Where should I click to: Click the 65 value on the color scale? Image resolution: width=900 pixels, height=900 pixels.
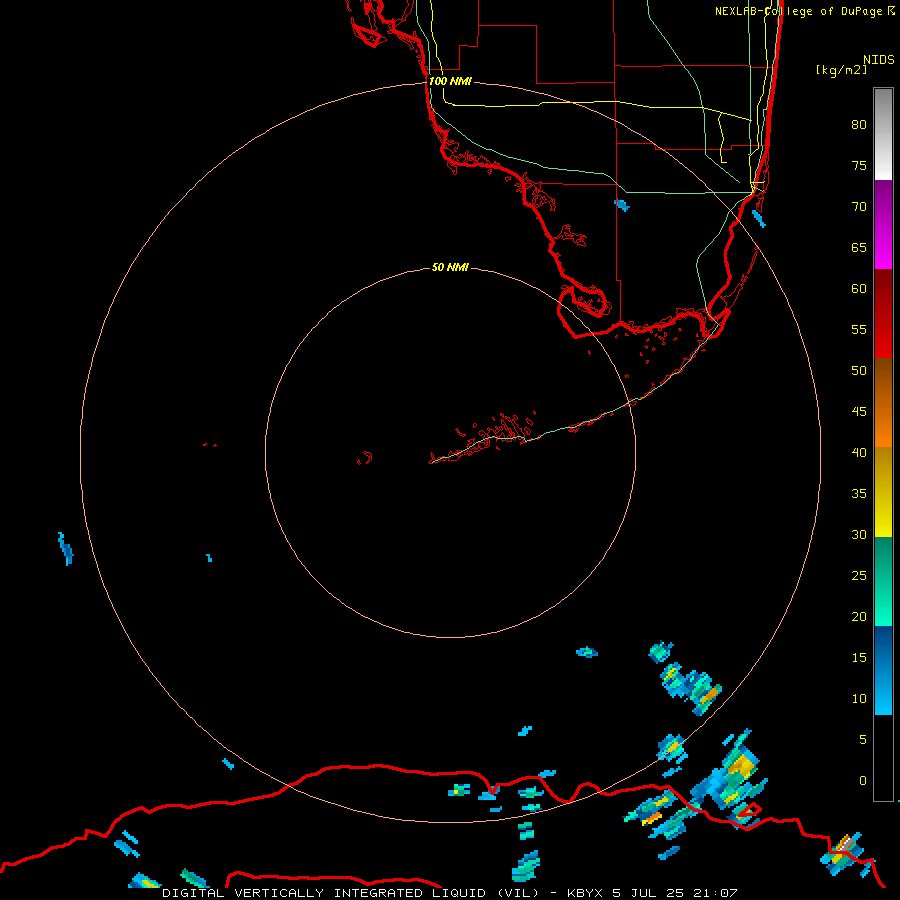(x=859, y=247)
